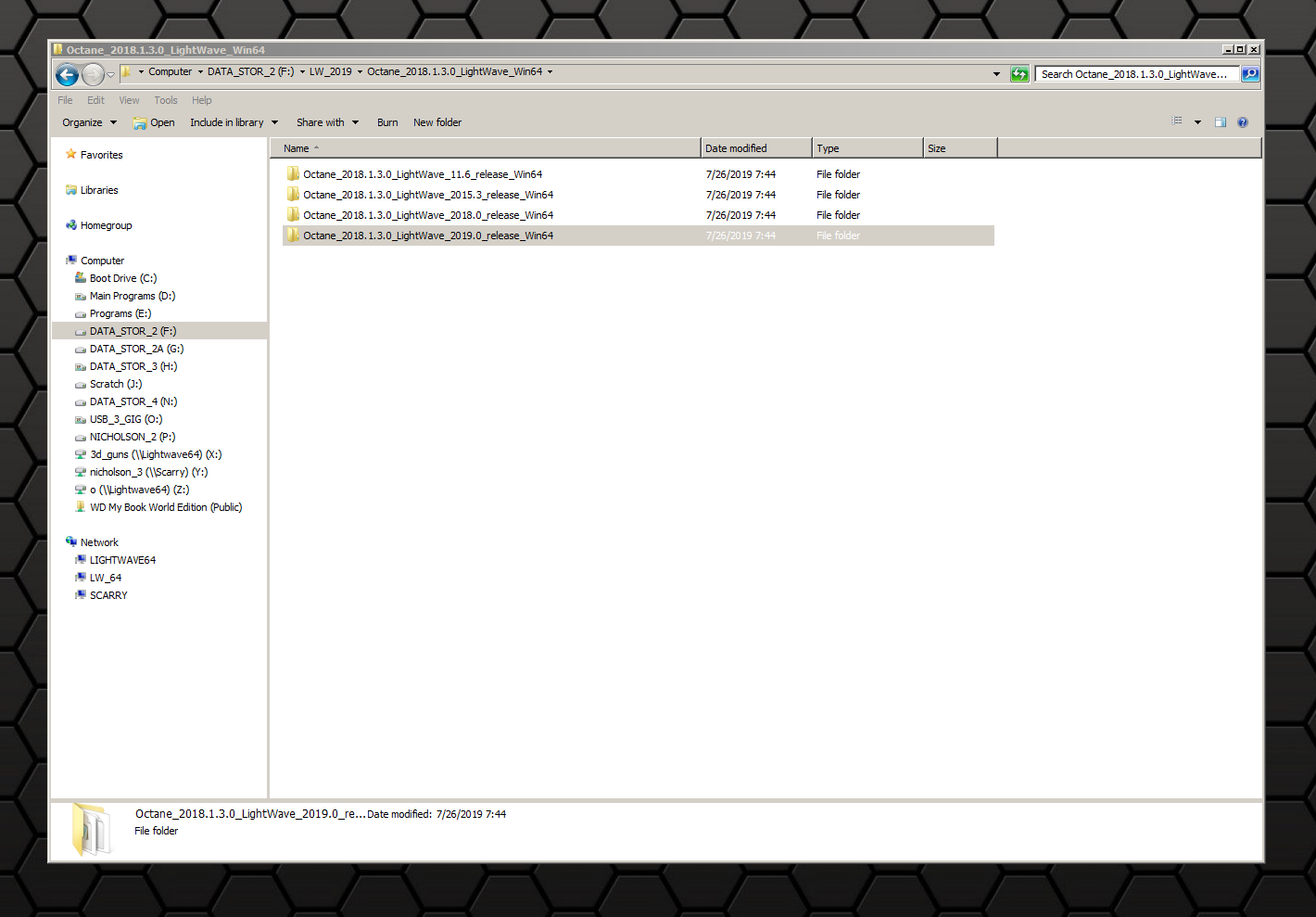
Task: Refresh the folder with the green refresh icon
Action: (x=1019, y=74)
